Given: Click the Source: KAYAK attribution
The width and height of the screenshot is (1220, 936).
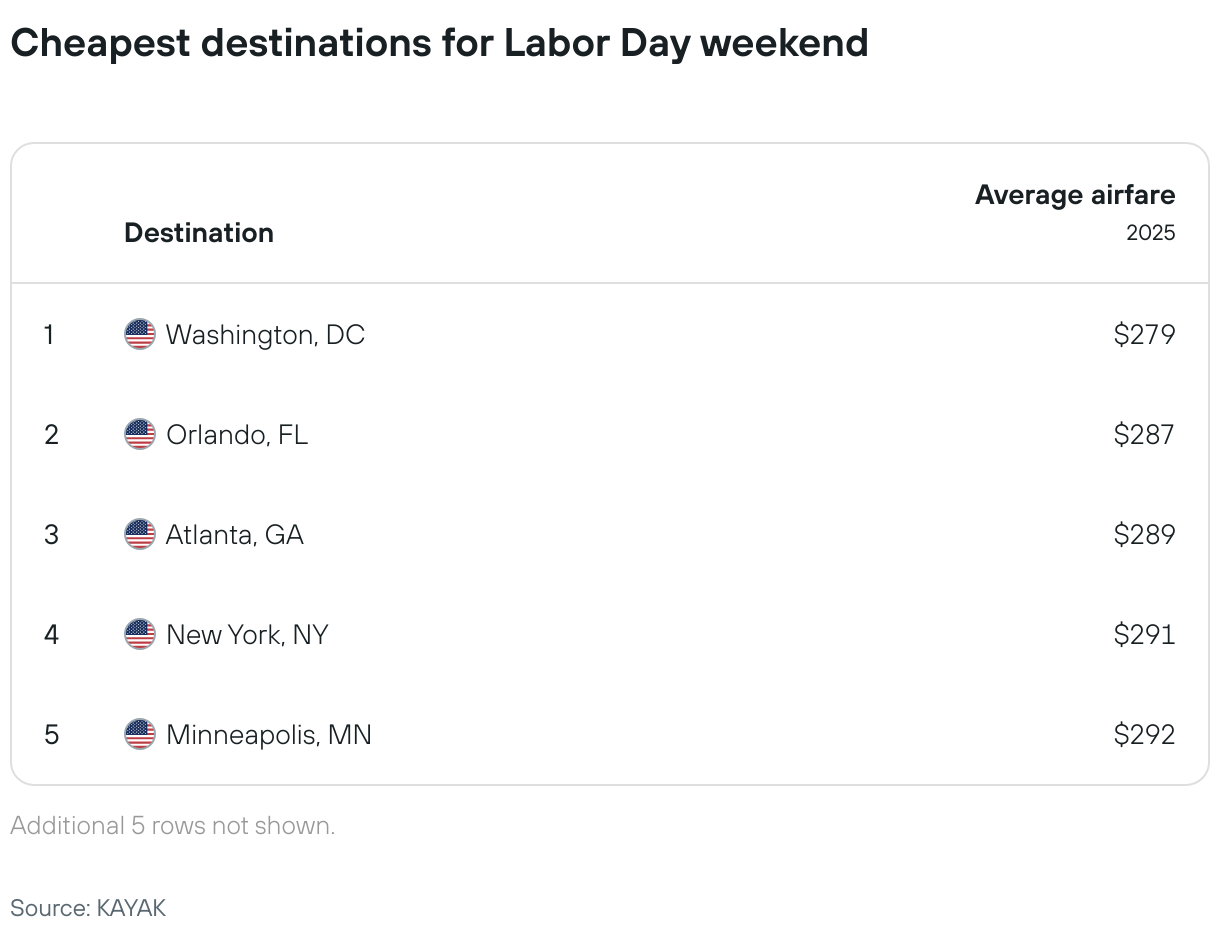Looking at the screenshot, I should point(88,908).
